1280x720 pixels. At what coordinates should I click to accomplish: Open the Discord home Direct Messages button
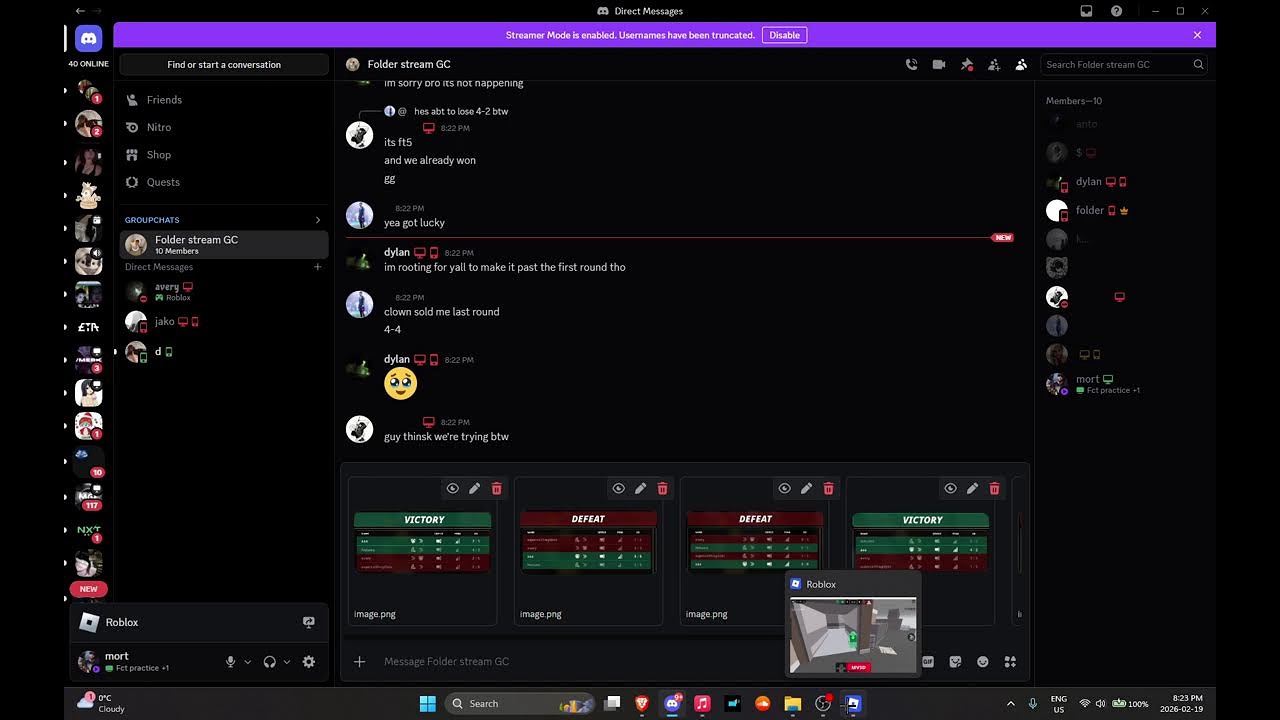click(x=88, y=39)
